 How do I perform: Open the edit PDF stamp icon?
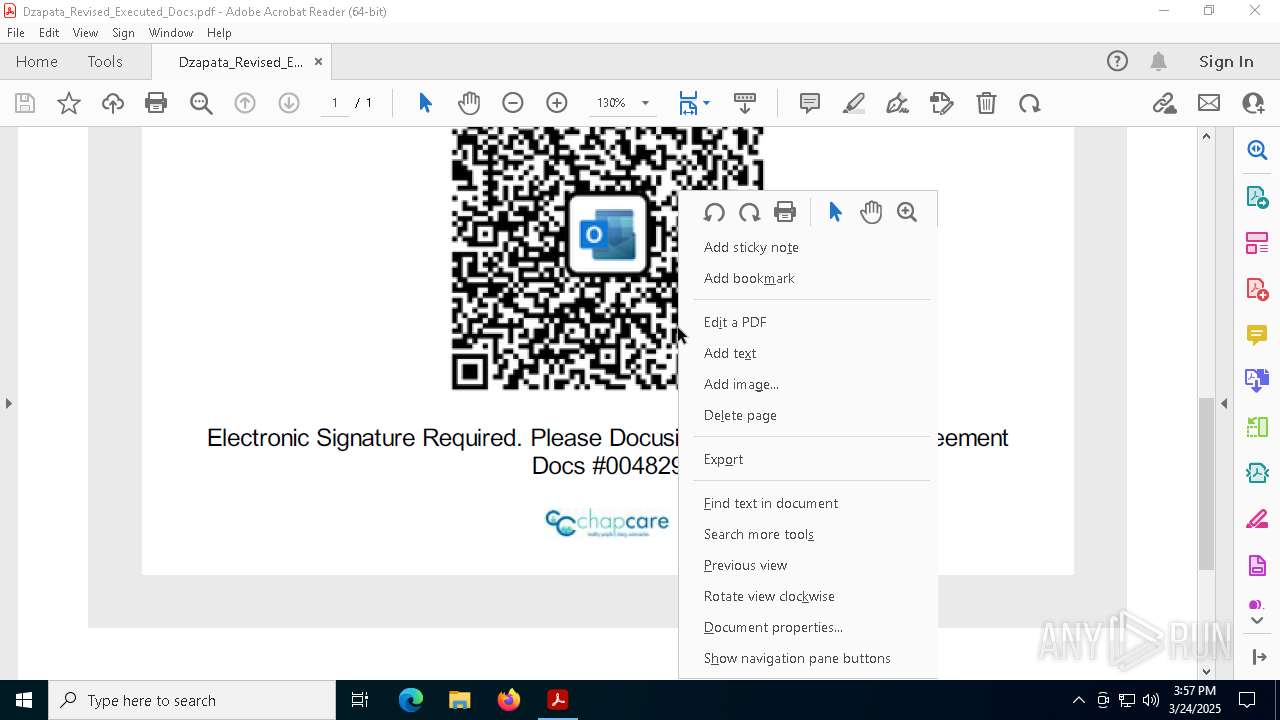tap(942, 103)
